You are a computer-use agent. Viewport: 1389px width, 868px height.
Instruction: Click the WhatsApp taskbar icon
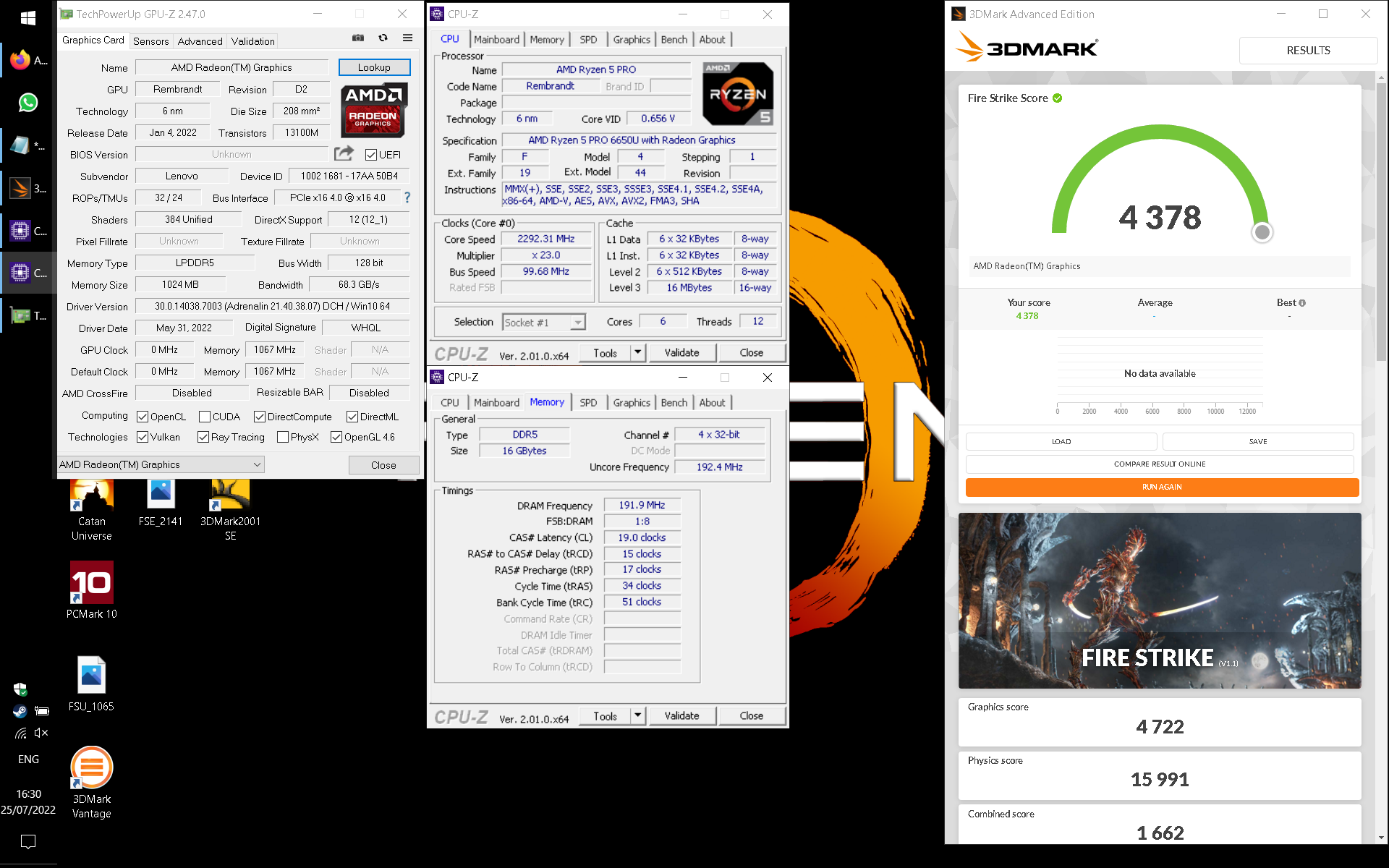[28, 103]
